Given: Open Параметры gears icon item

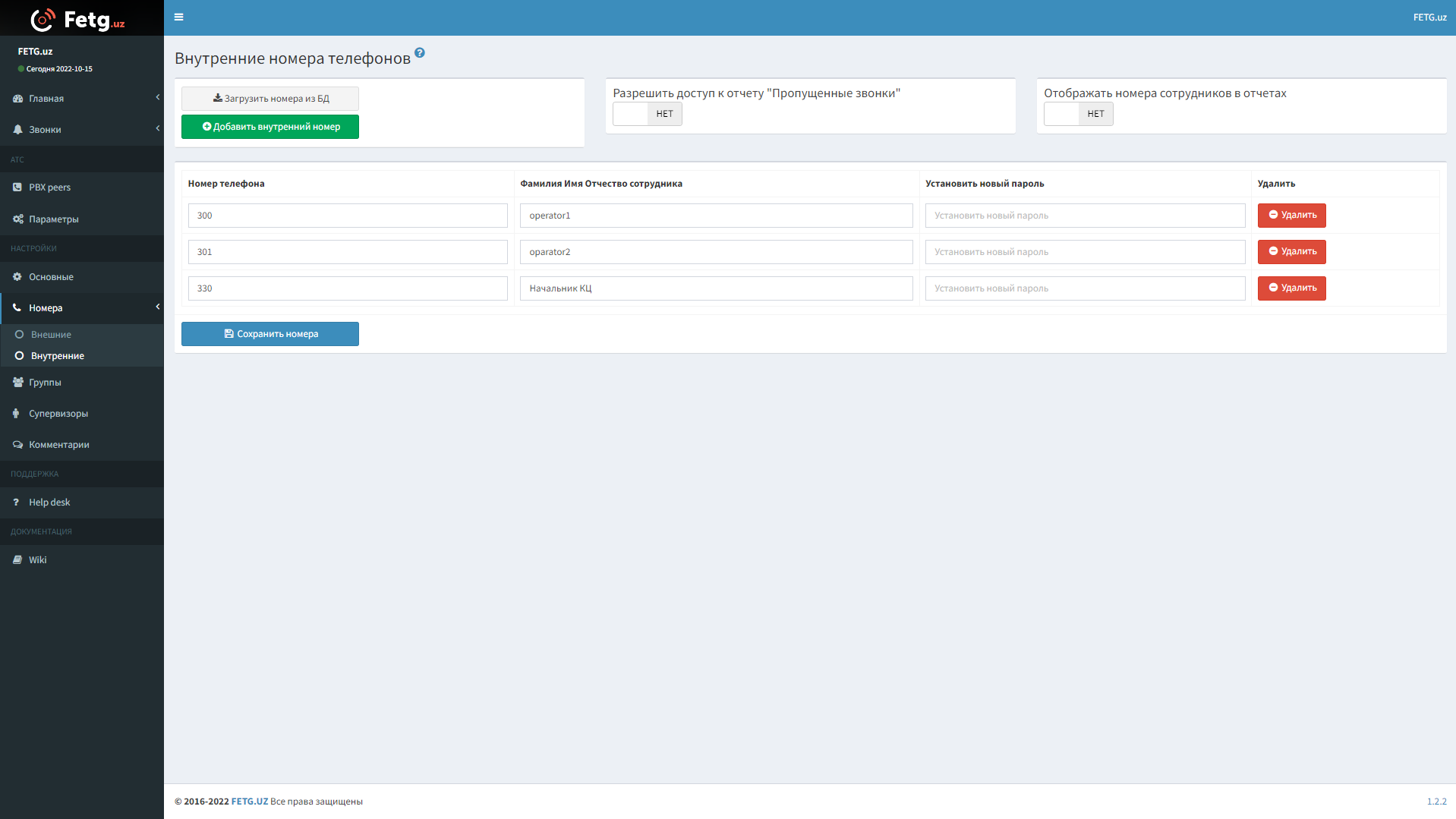Looking at the screenshot, I should point(53,219).
